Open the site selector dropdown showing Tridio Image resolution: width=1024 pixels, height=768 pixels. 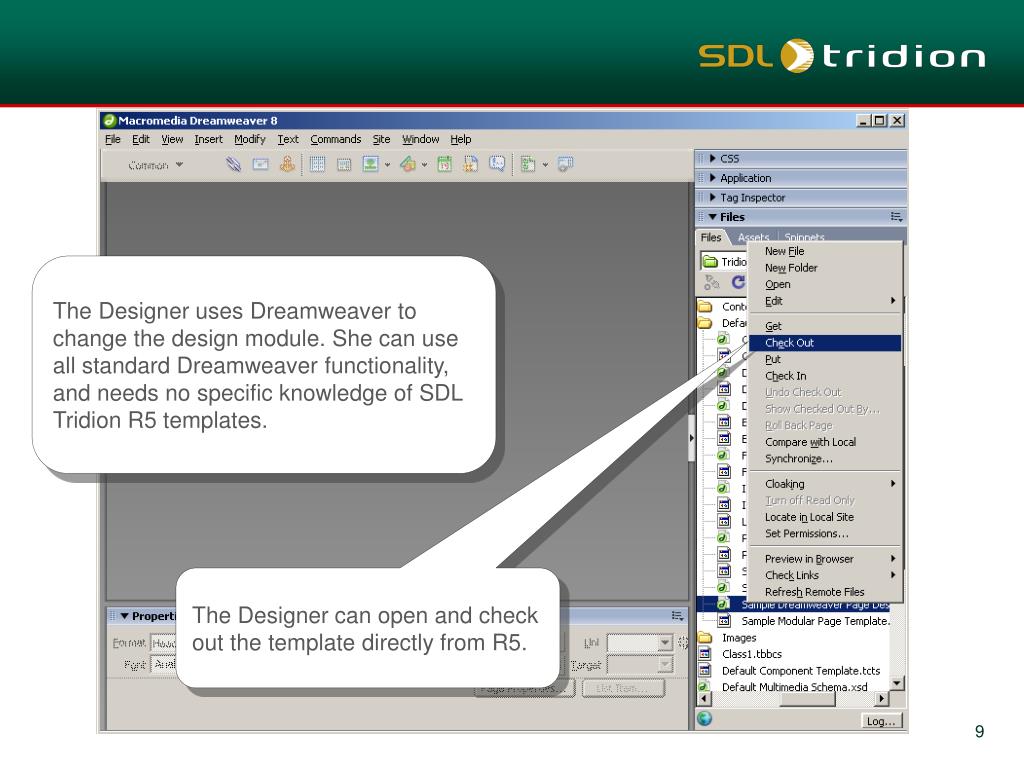pos(724,262)
